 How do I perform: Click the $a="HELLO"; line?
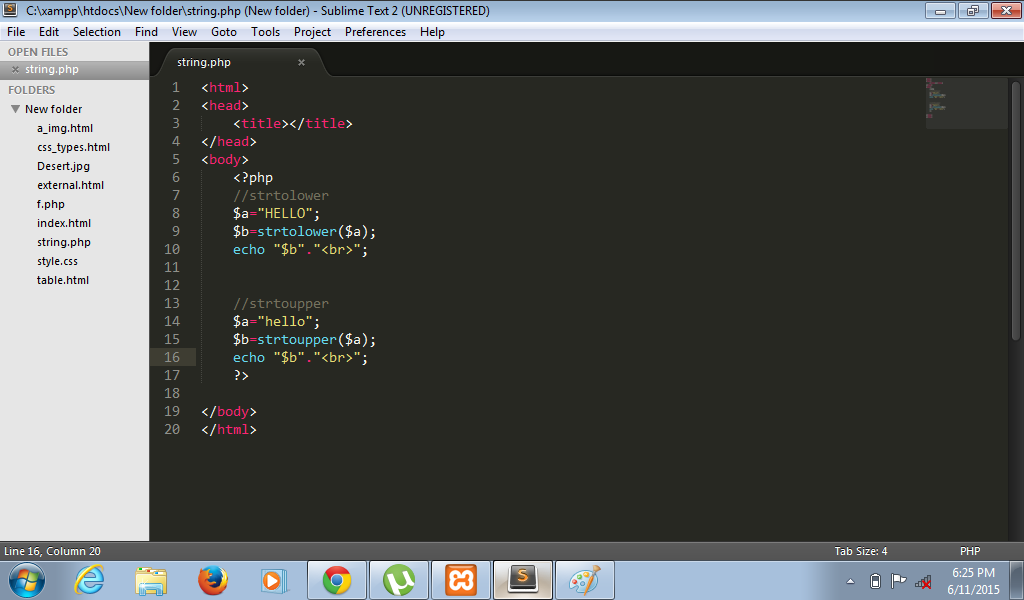pos(276,213)
